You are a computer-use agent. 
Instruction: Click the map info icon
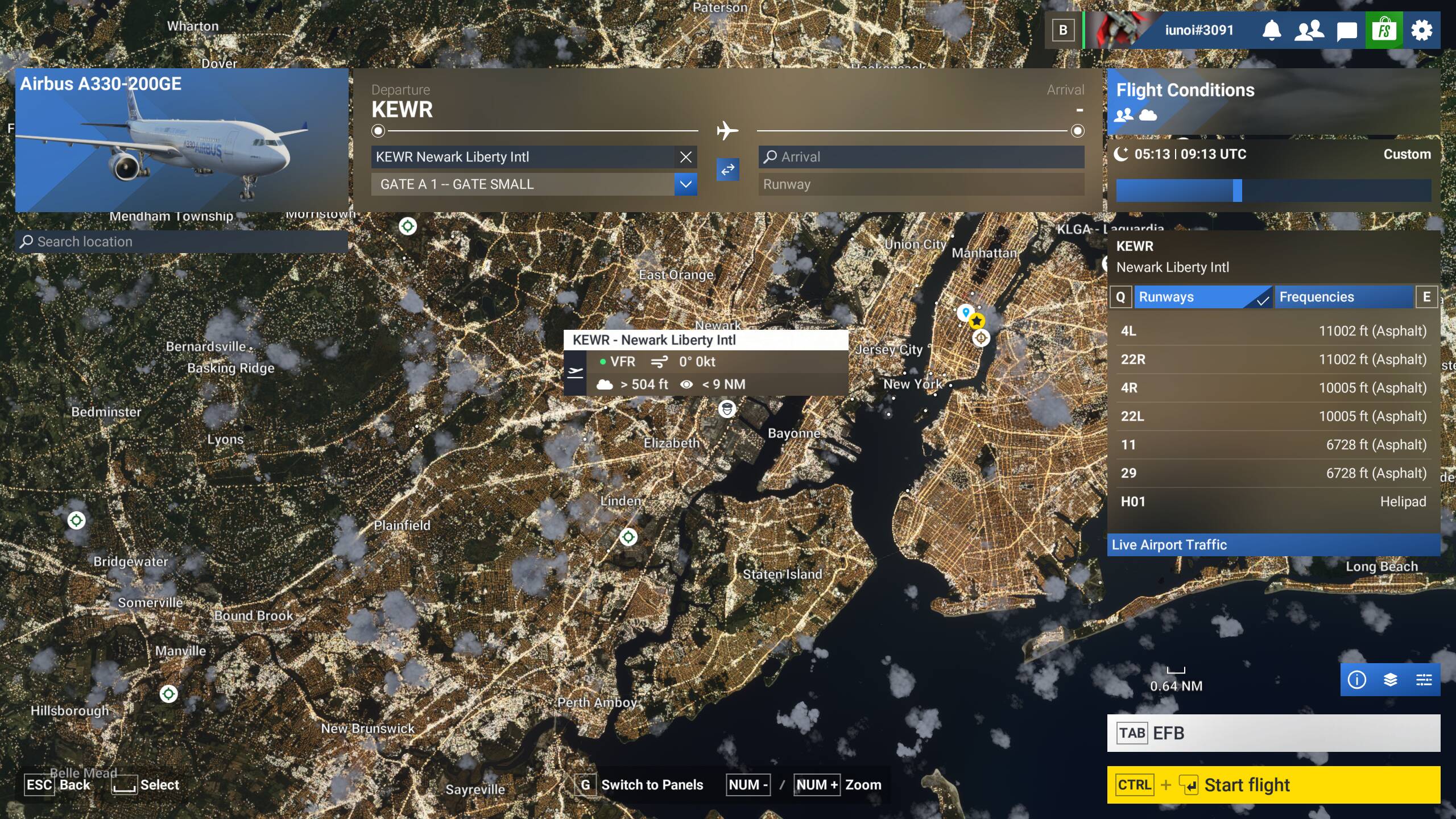[1356, 680]
